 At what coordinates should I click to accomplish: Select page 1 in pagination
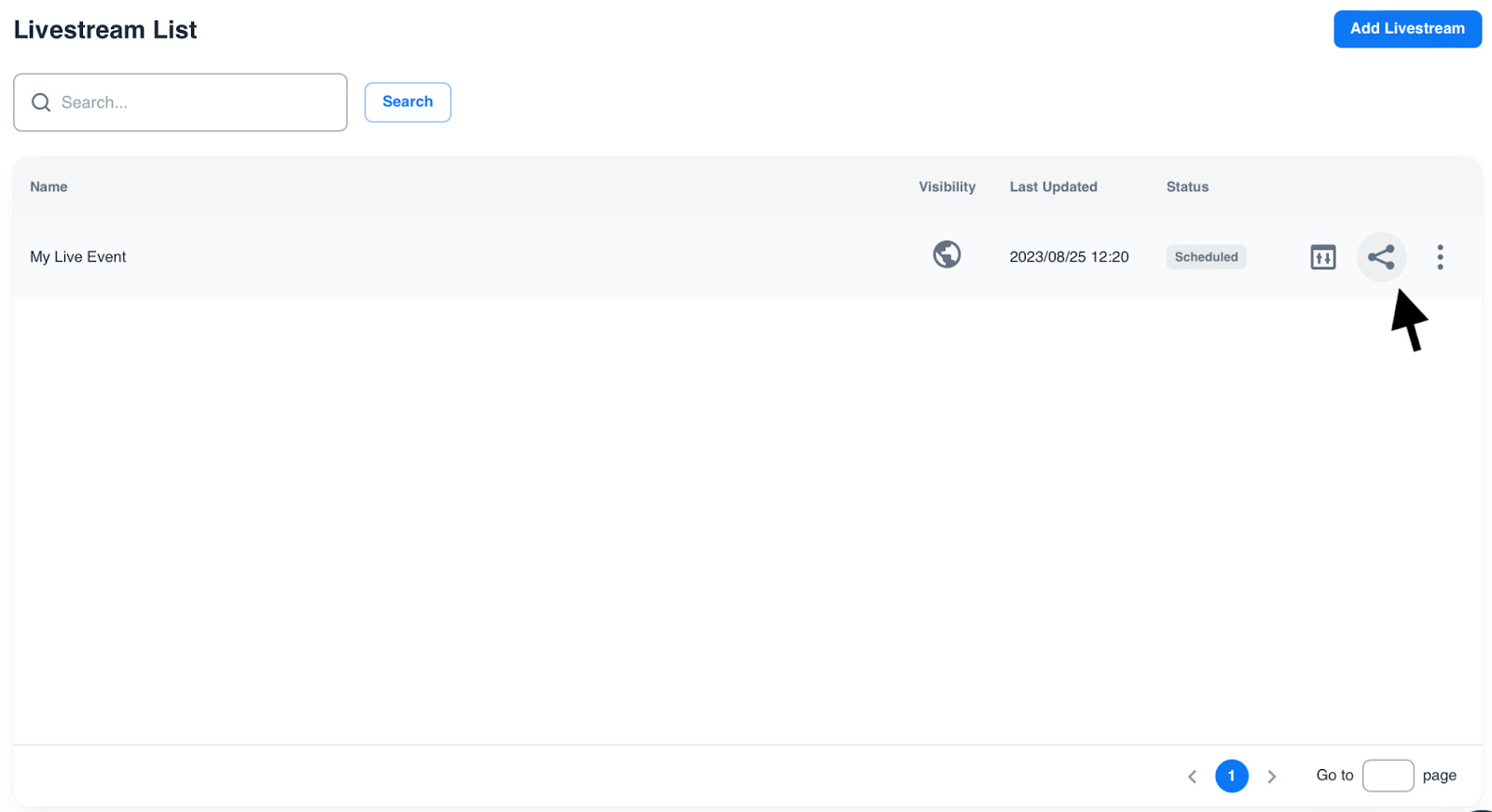point(1231,776)
